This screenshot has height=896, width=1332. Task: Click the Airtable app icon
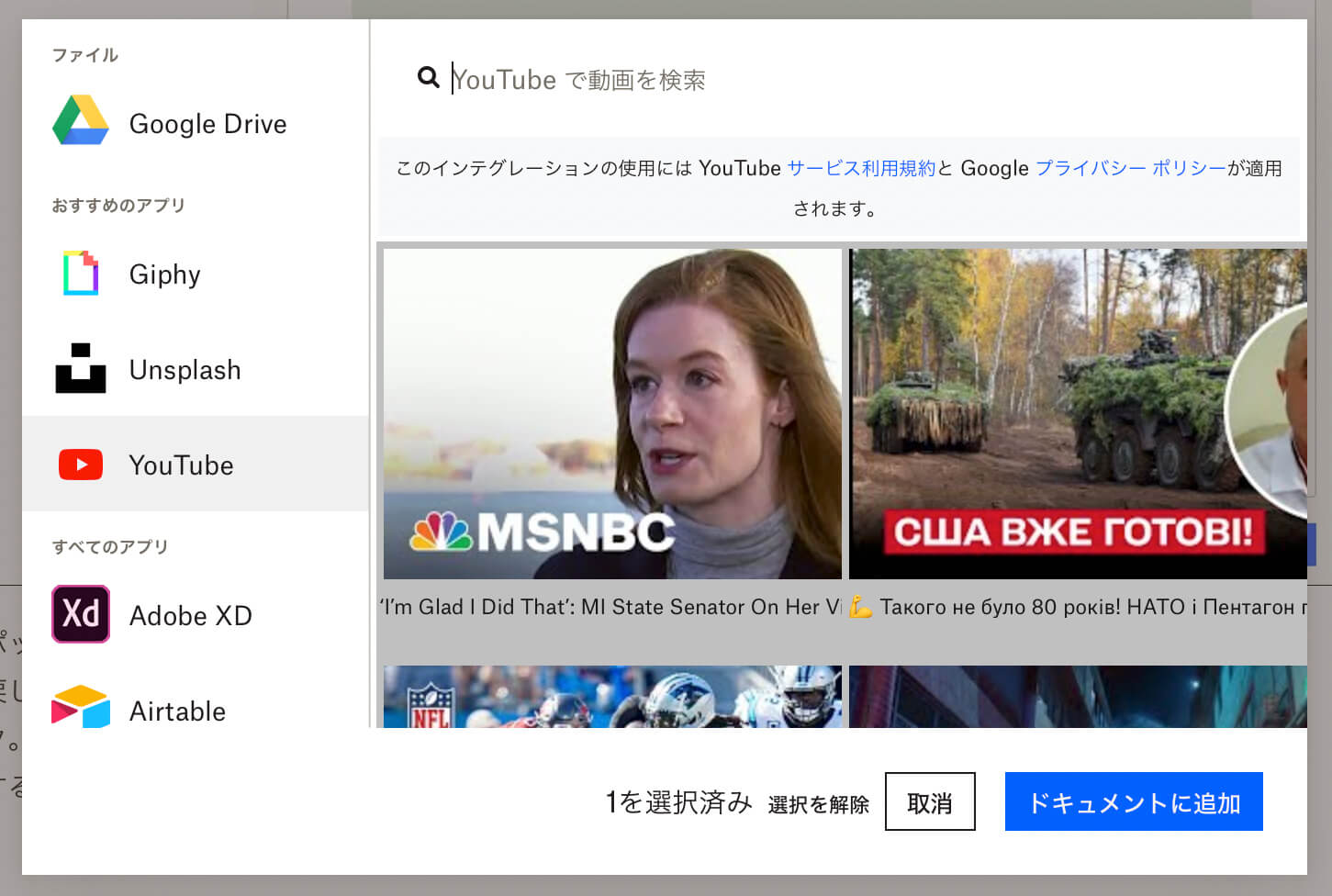pos(81,707)
